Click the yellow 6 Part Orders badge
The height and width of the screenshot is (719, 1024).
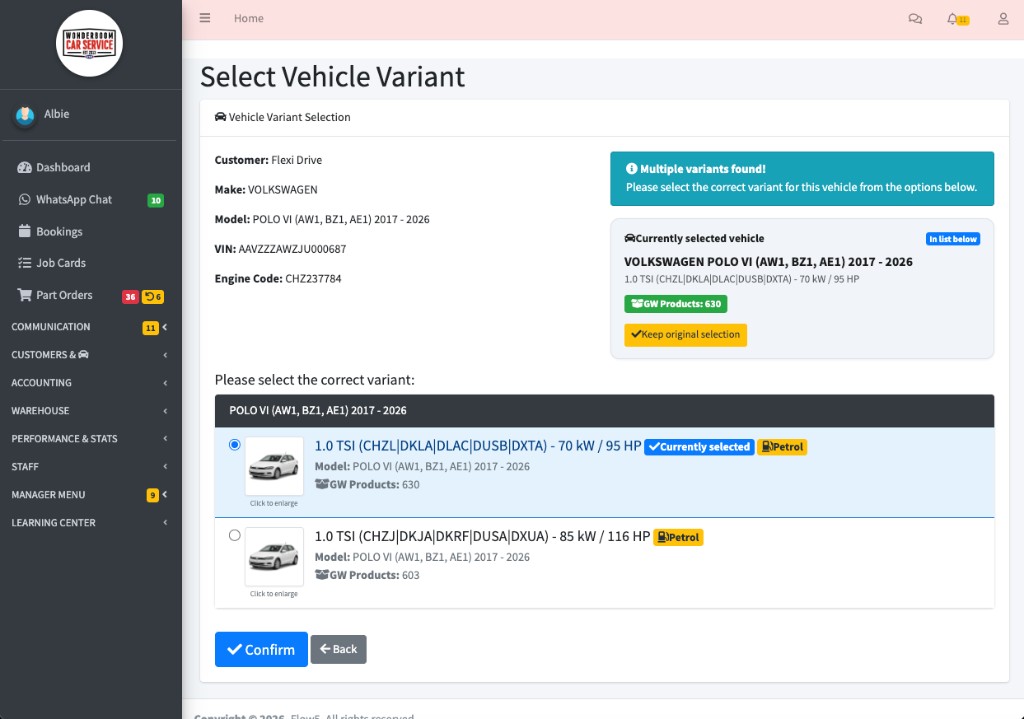click(153, 296)
